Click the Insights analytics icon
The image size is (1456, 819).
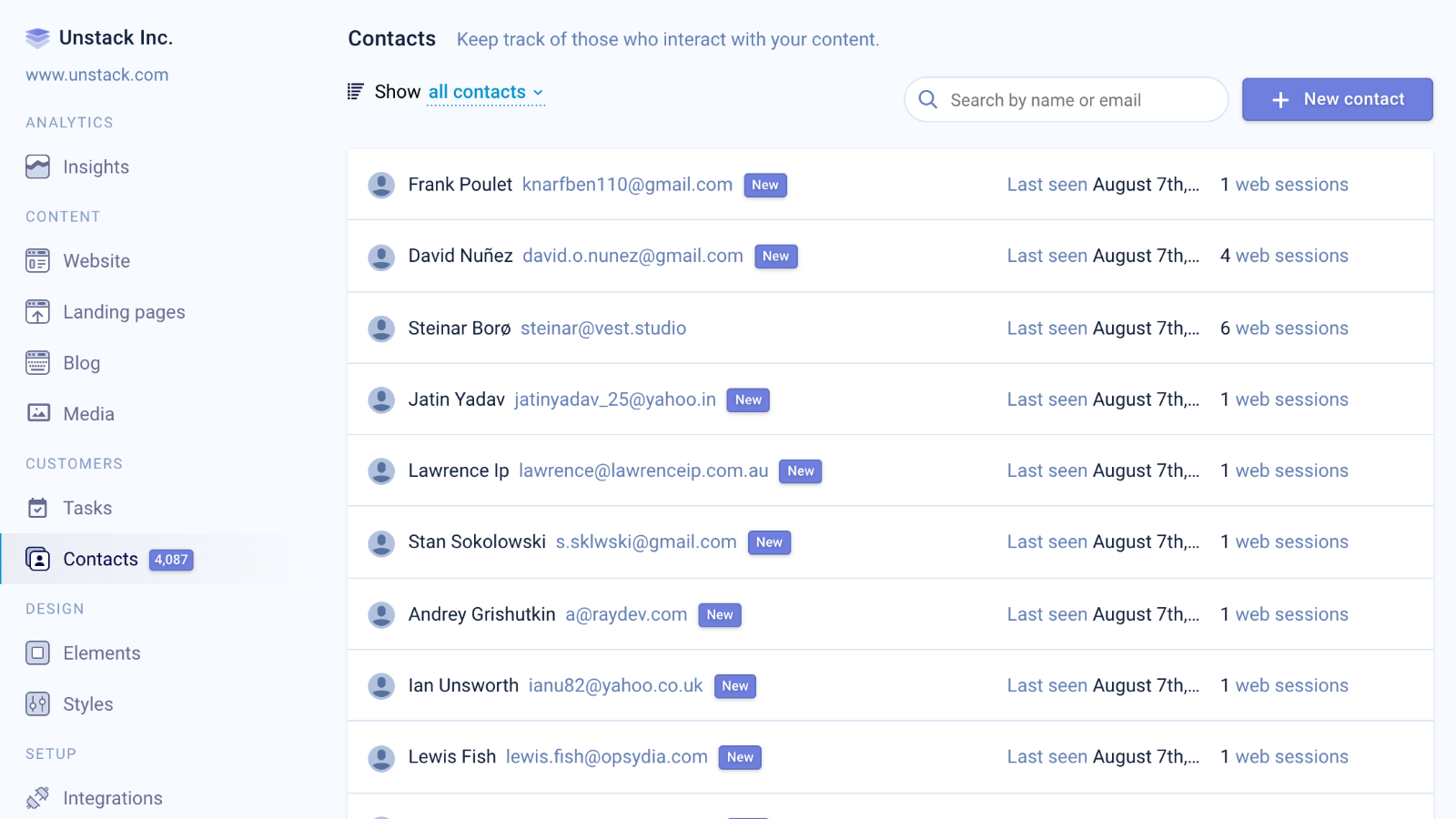[36, 167]
